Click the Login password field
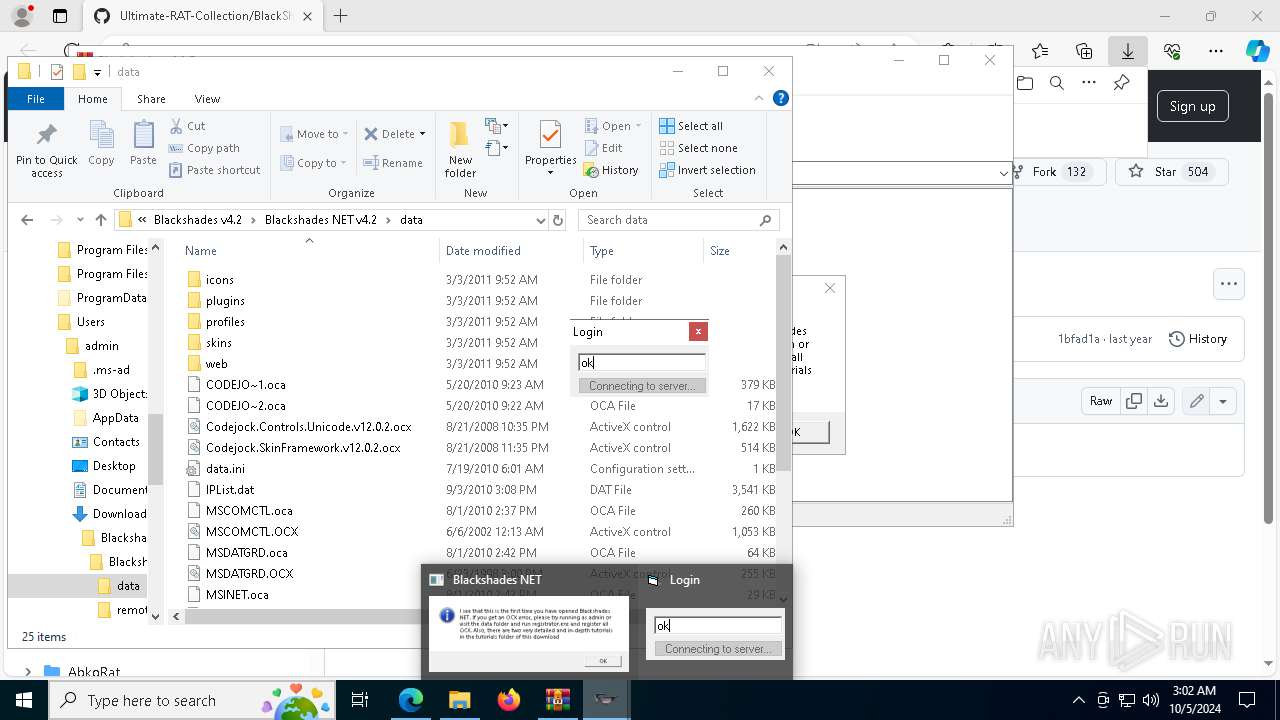1280x720 pixels. 642,363
